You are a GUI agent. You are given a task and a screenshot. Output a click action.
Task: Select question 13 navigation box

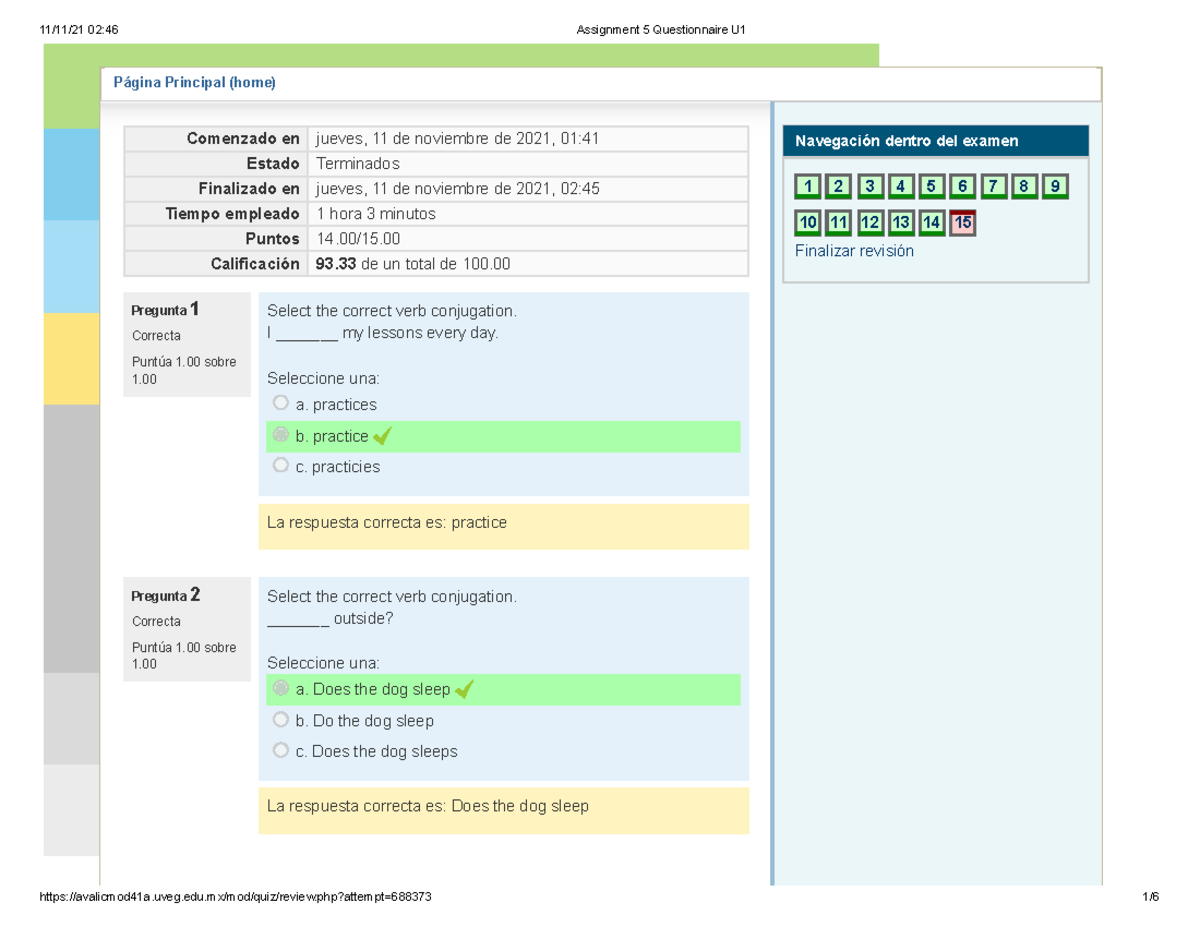[901, 223]
